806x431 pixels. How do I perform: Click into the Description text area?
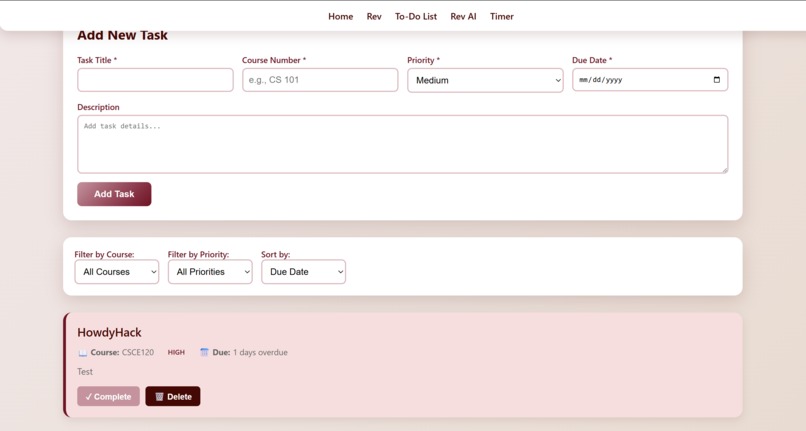click(x=402, y=144)
